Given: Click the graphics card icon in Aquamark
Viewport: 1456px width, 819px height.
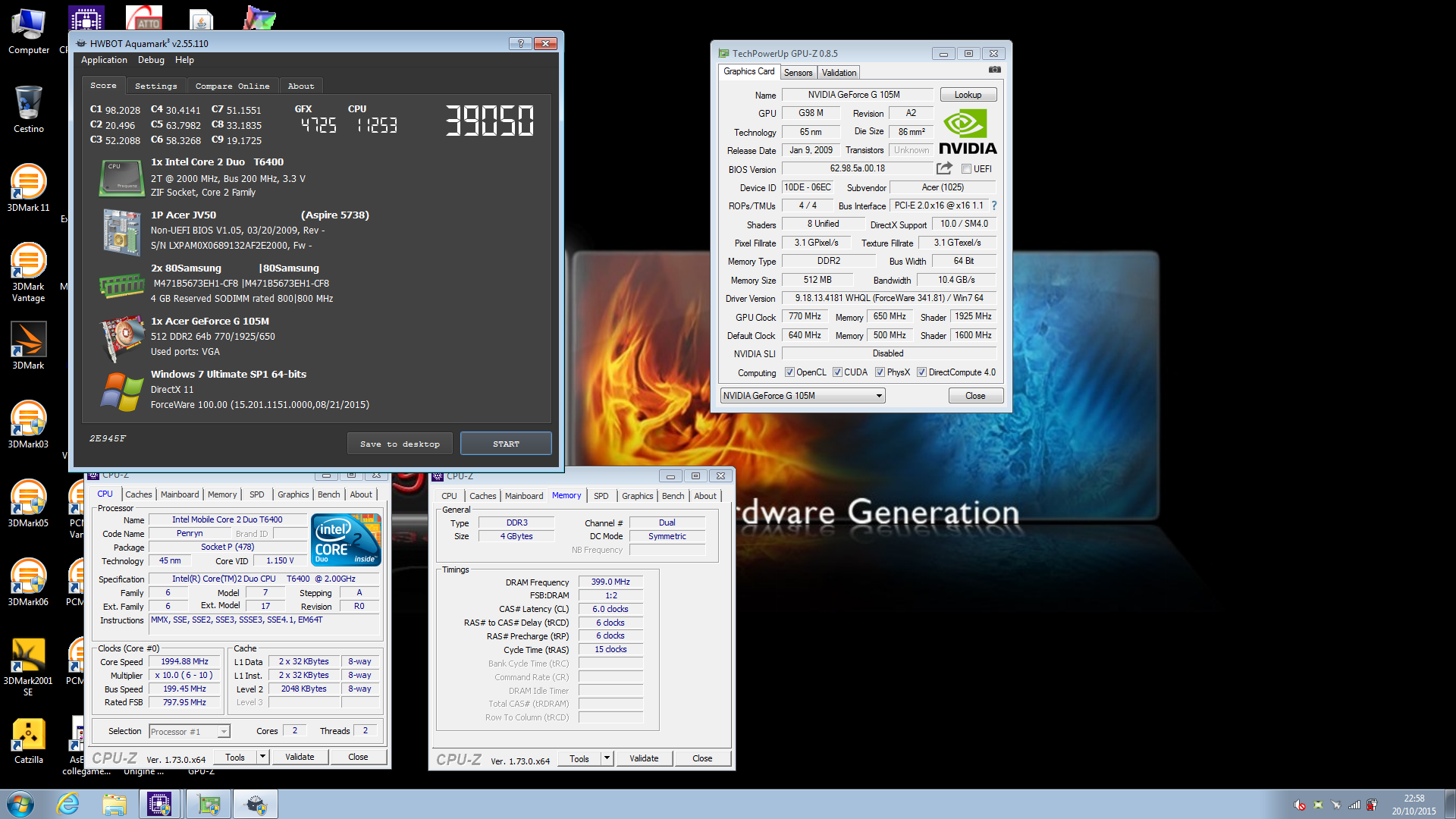Looking at the screenshot, I should coord(121,337).
